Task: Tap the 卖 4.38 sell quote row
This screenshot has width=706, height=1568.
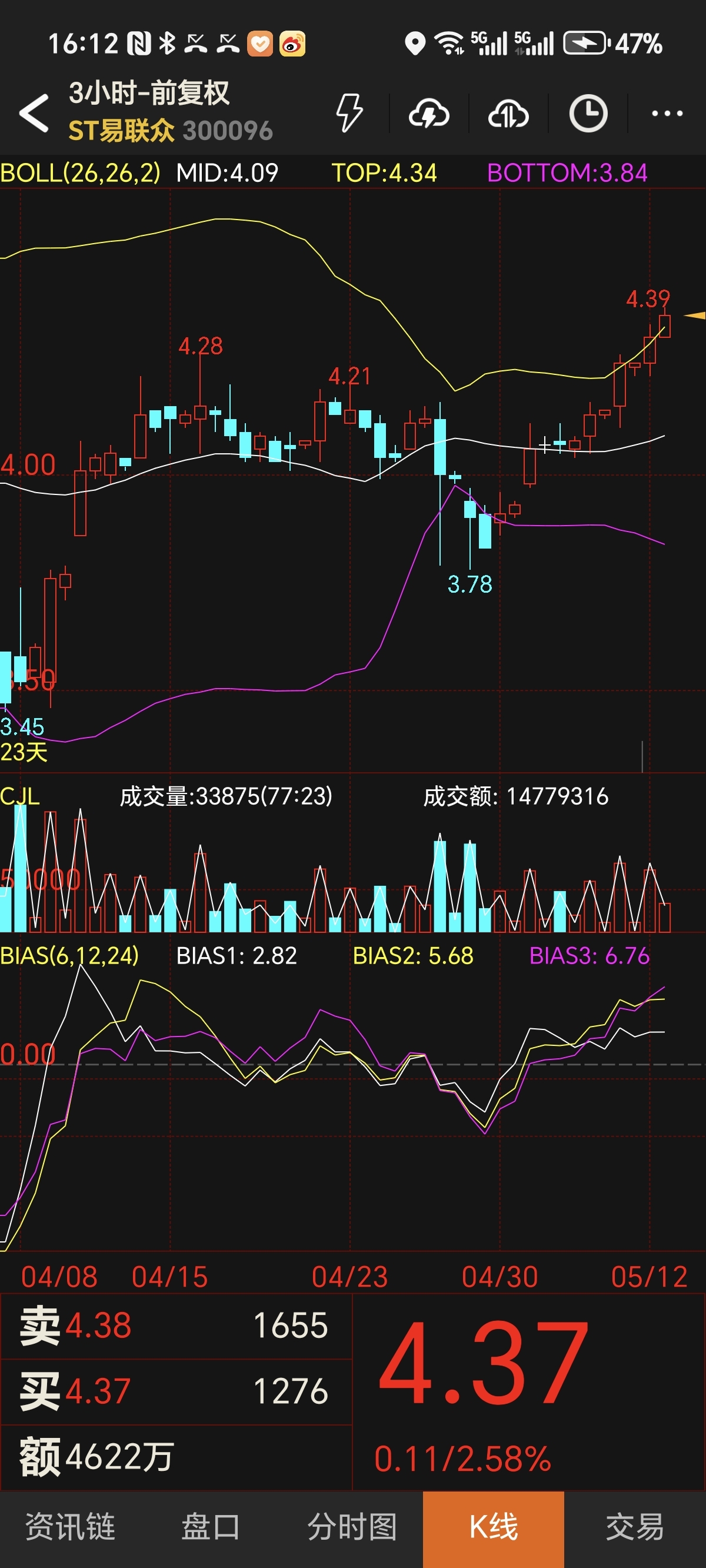Action: 176,1325
